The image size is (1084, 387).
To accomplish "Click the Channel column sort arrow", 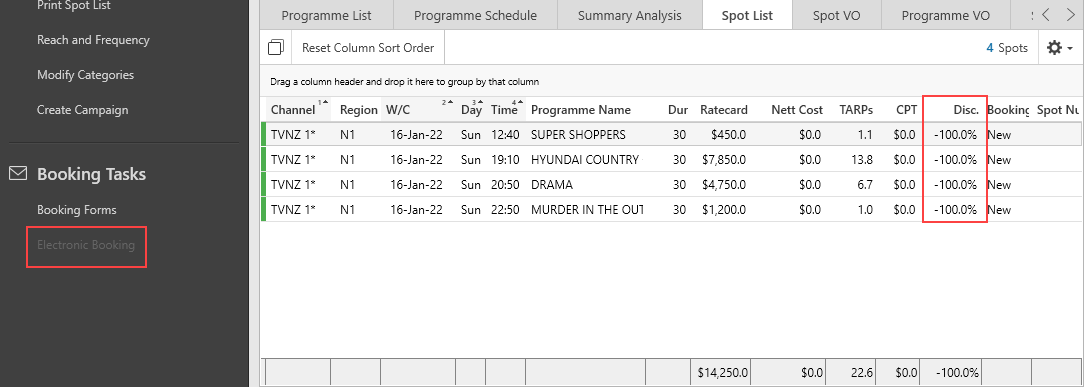I will click(x=325, y=102).
